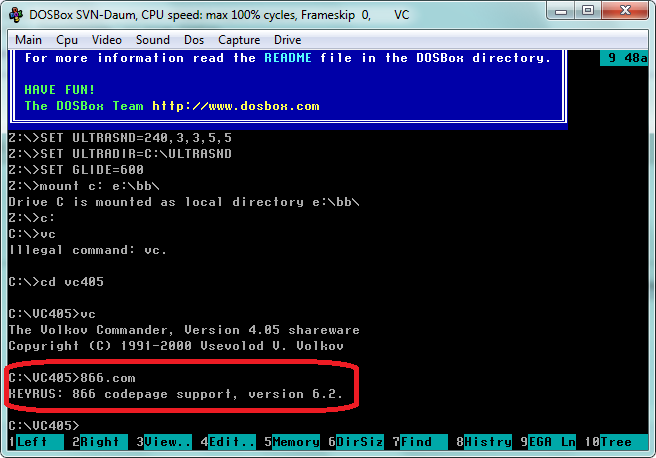Click the SET ULTRADIR=C:\ULTRASND line
This screenshot has height=458, width=656.
coord(120,154)
